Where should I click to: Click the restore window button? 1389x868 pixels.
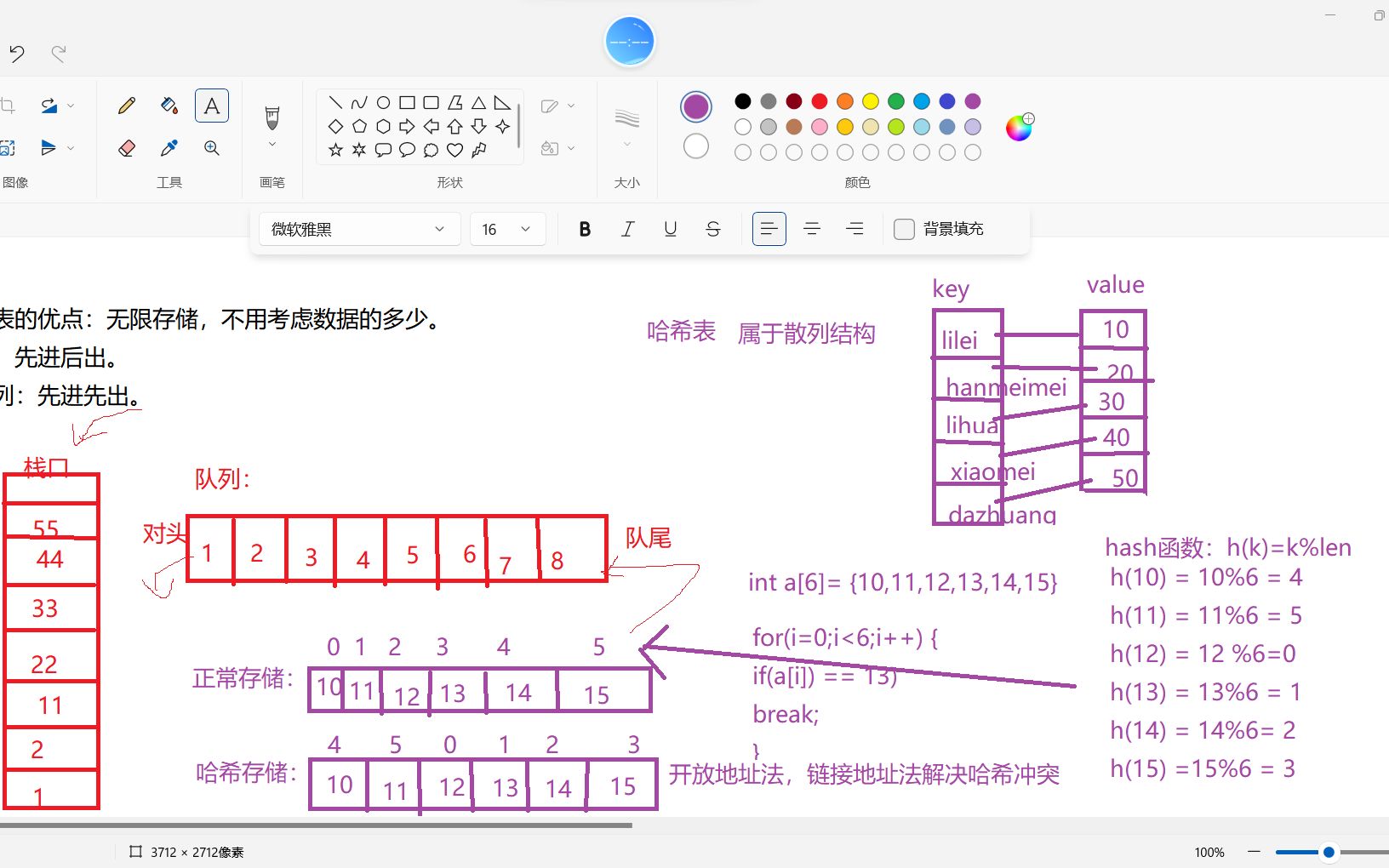[x=1379, y=15]
